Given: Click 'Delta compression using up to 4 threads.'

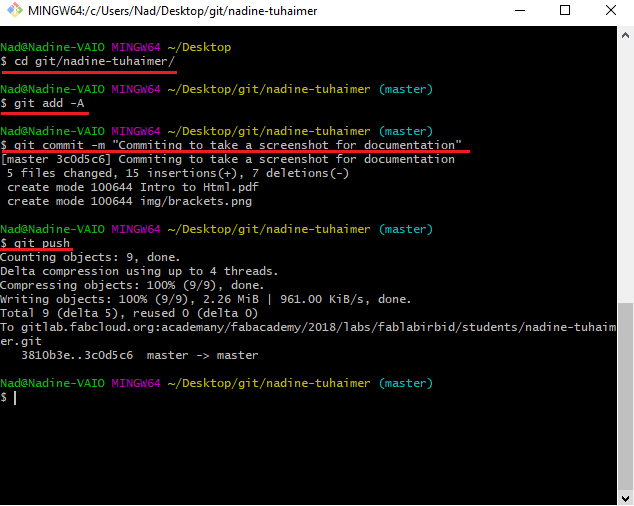Looking at the screenshot, I should tap(139, 271).
